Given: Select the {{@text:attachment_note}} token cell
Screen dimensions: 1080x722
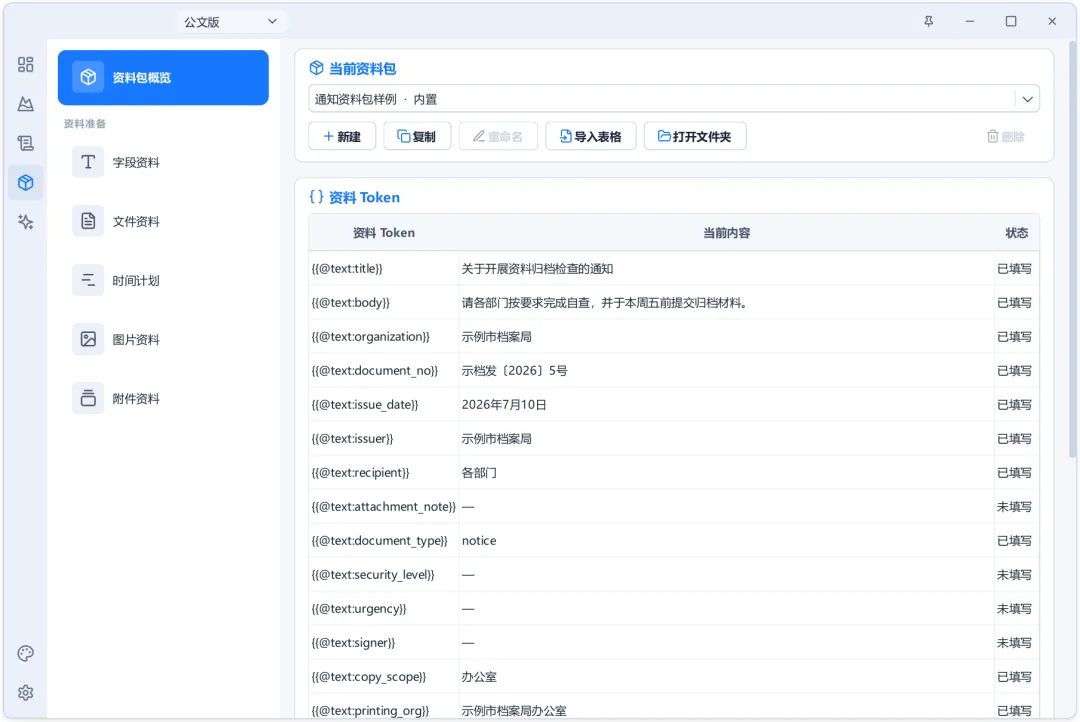Looking at the screenshot, I should (x=384, y=506).
